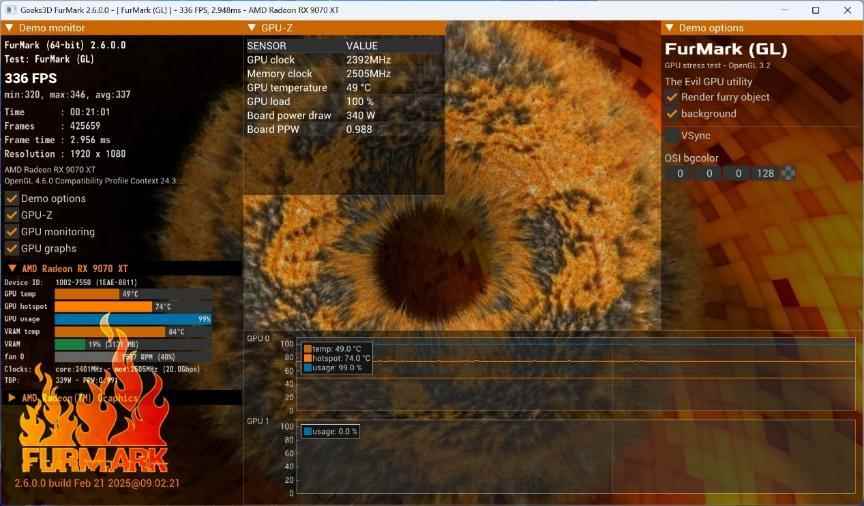
Task: Click the GPU 0 usage 99.0 % legend swatch
Action: pyautogui.click(x=307, y=368)
